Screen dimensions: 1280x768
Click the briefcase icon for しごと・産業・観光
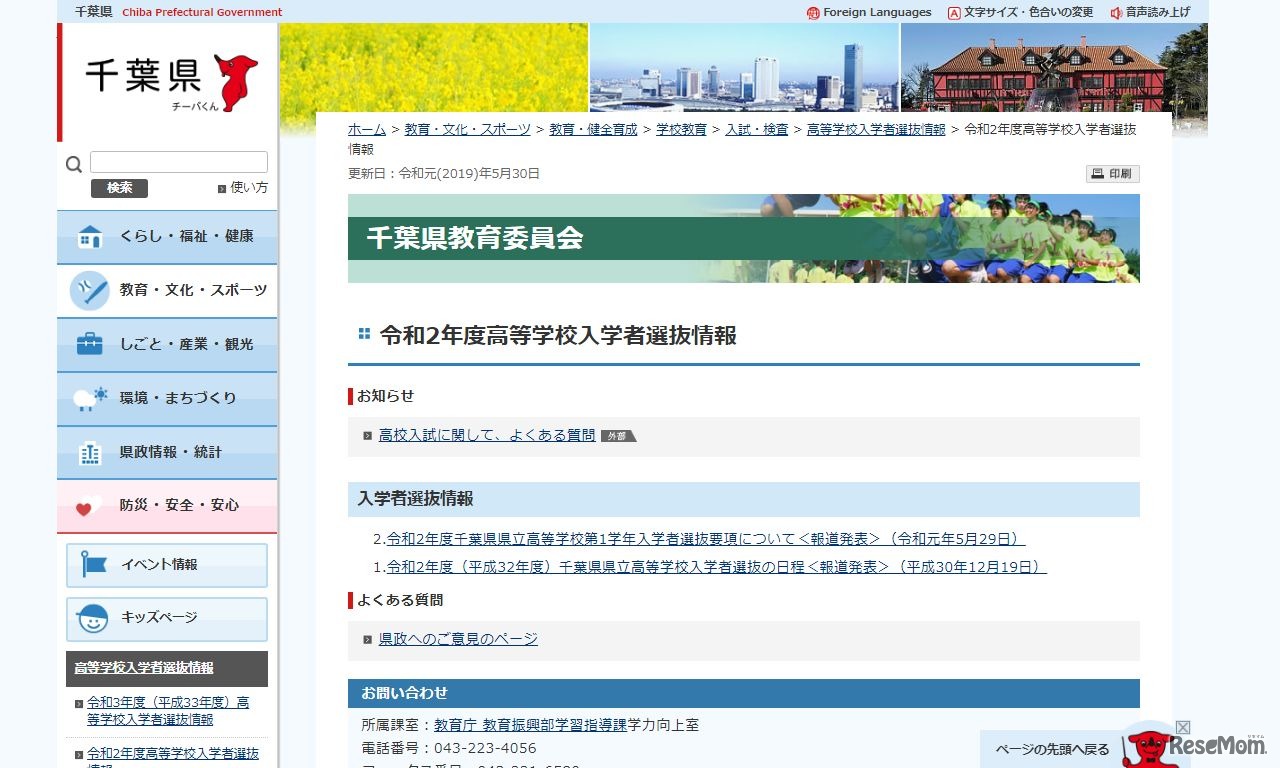[x=90, y=344]
